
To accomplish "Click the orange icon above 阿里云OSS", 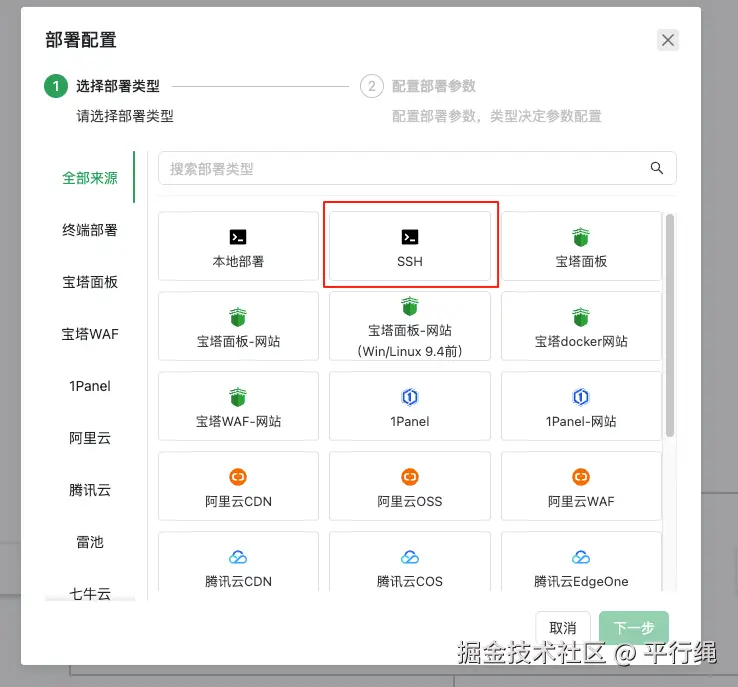I will [409, 477].
